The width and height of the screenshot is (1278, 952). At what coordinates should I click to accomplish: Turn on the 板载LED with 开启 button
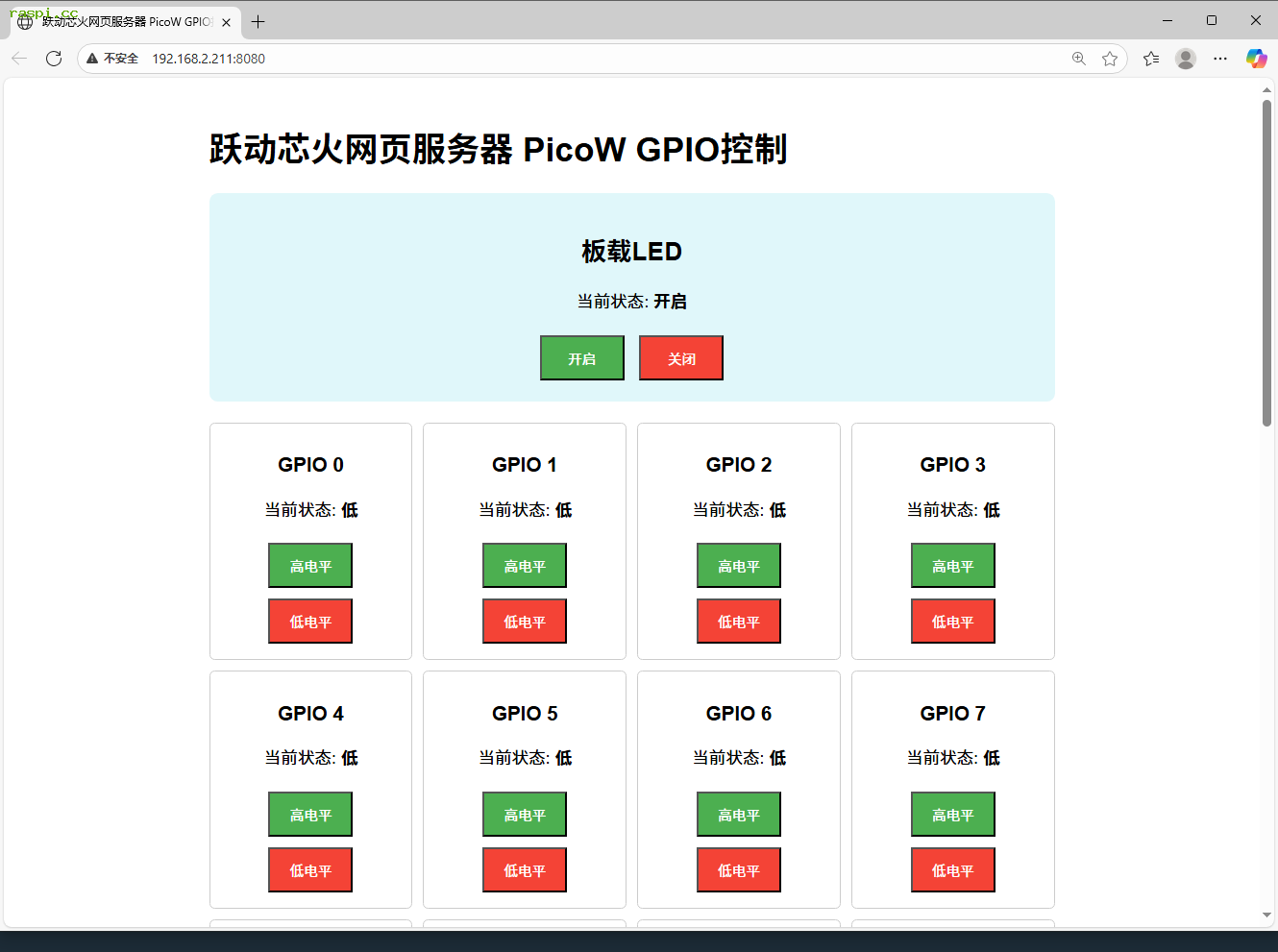(x=581, y=357)
